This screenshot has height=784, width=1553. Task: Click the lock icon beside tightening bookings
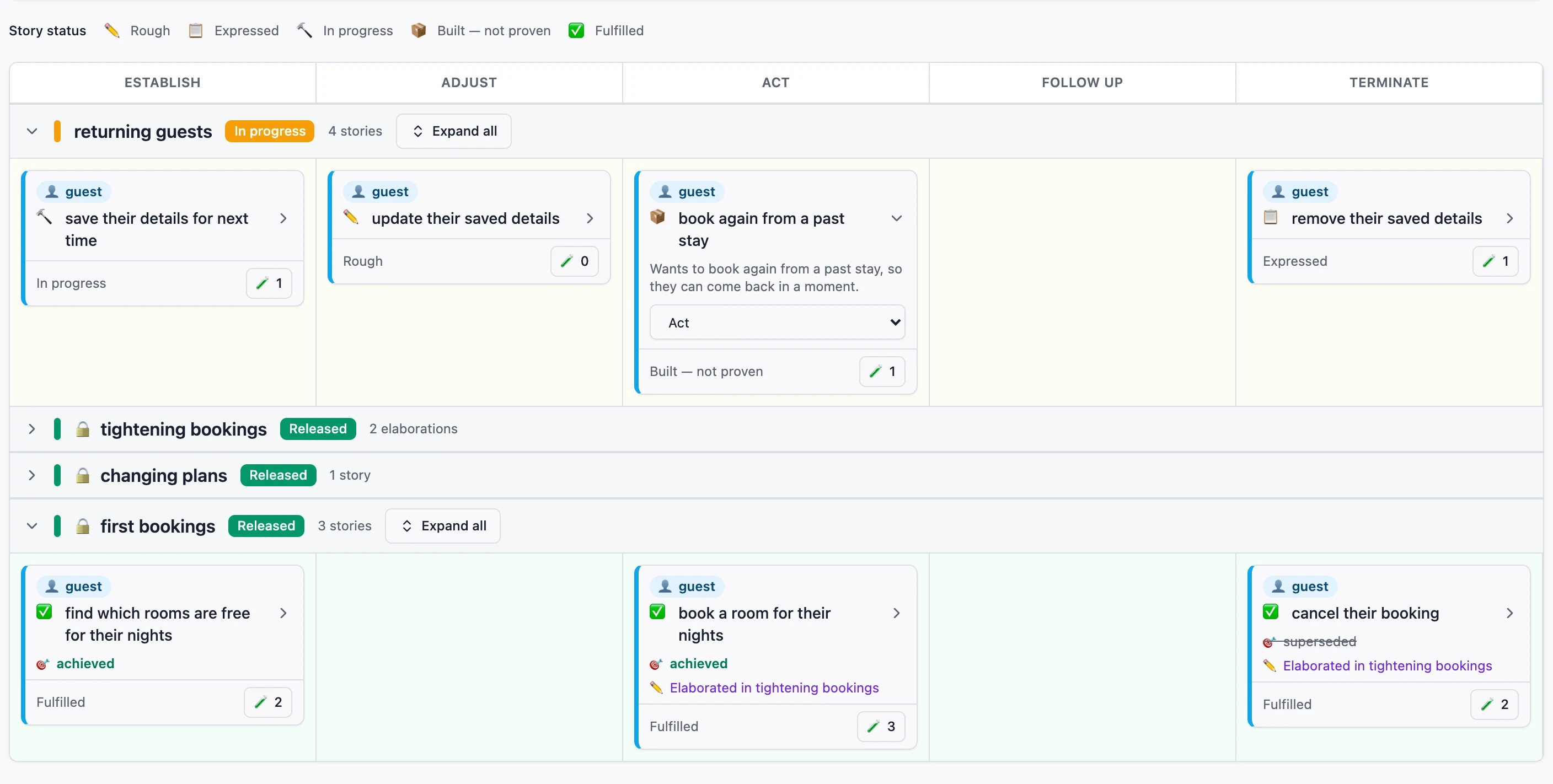(x=83, y=429)
